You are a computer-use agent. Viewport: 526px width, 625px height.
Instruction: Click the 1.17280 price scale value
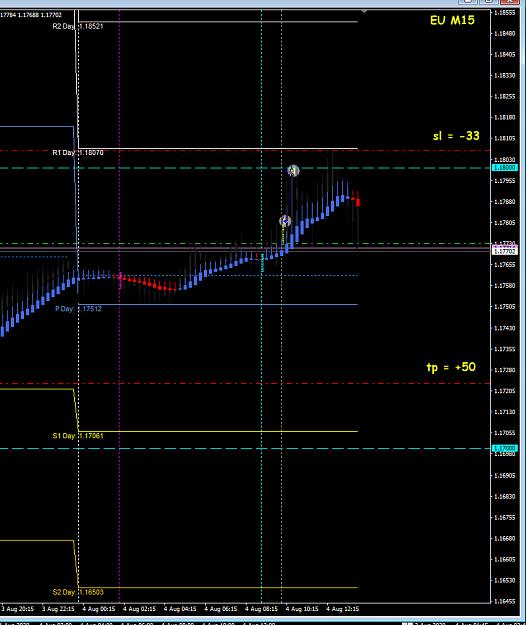pos(504,370)
